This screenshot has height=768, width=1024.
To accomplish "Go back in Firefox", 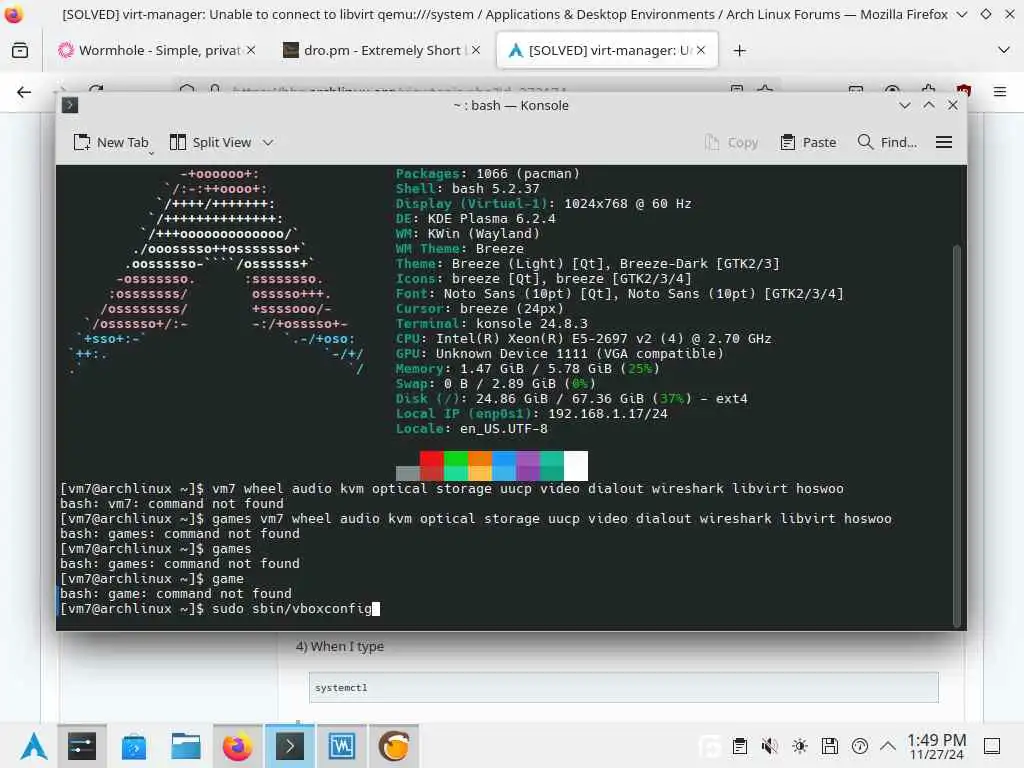I will [24, 92].
